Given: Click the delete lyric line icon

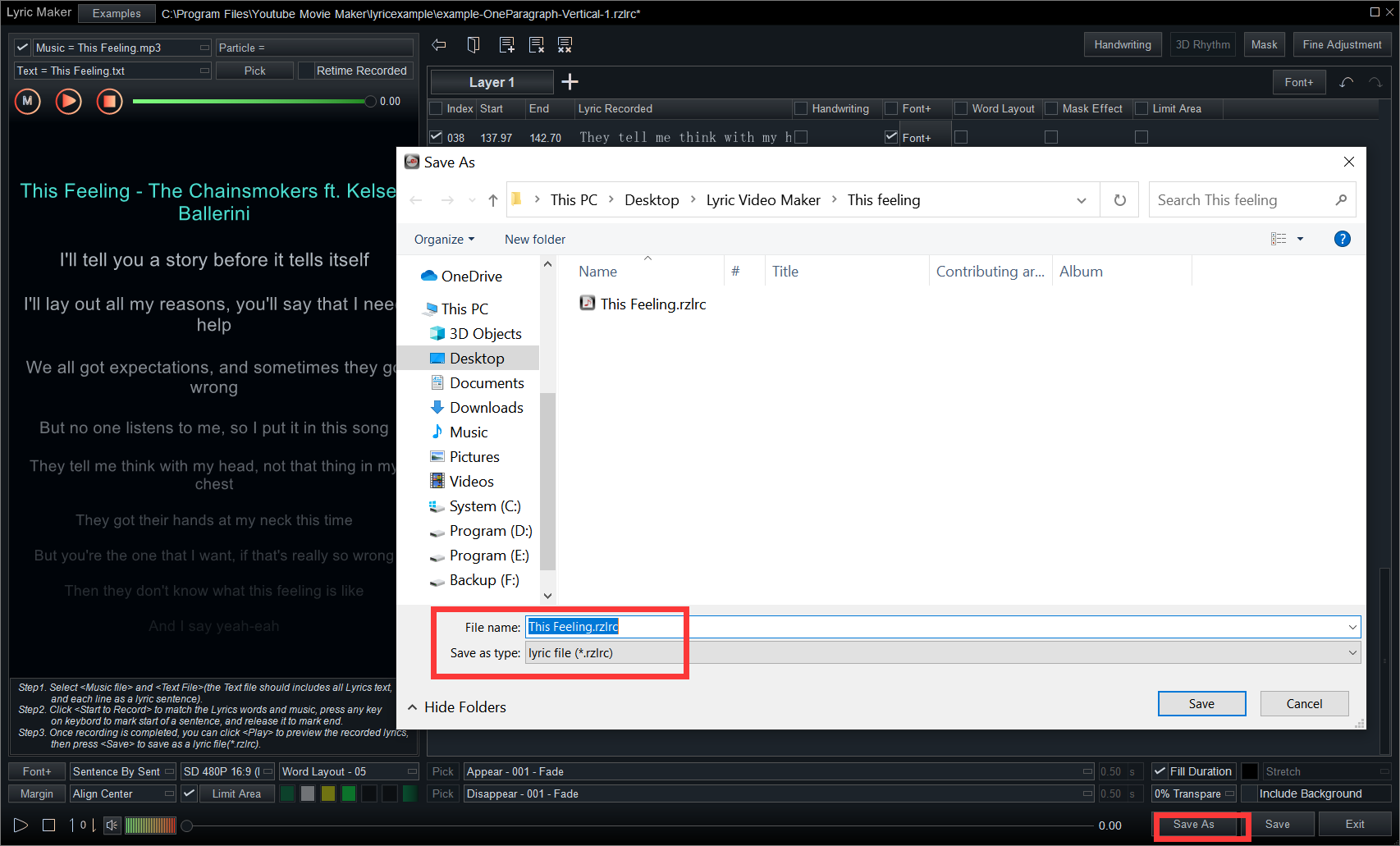Looking at the screenshot, I should point(536,45).
